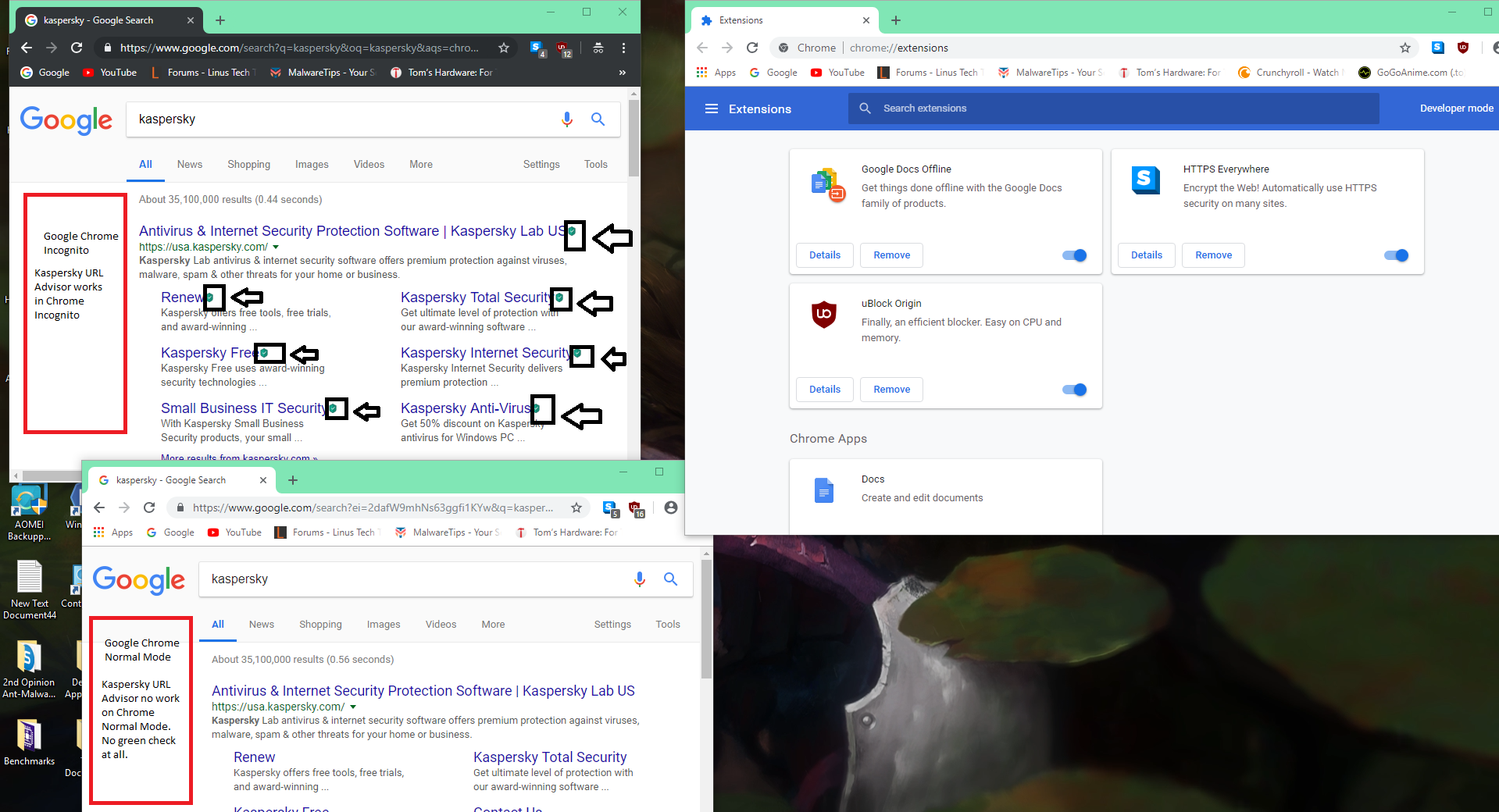1499x812 pixels.
Task: Click the Google Docs Offline extension icon
Action: 828,184
